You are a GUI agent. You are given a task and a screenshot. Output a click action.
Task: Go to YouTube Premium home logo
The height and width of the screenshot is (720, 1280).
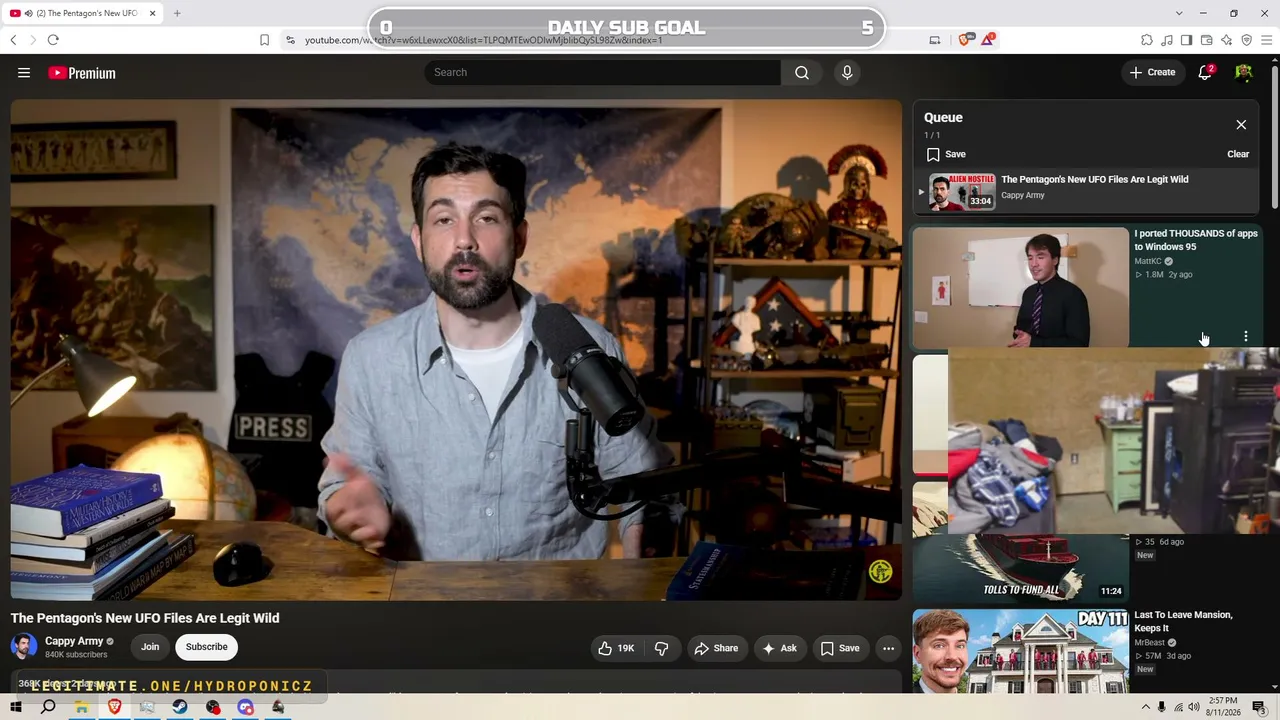point(82,73)
